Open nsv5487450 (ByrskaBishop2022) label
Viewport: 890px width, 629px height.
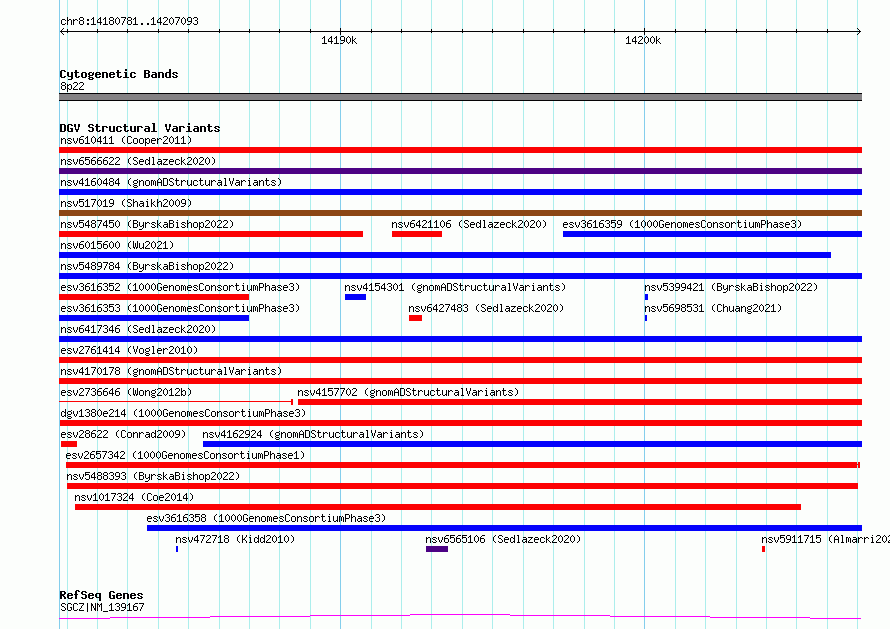(x=147, y=224)
